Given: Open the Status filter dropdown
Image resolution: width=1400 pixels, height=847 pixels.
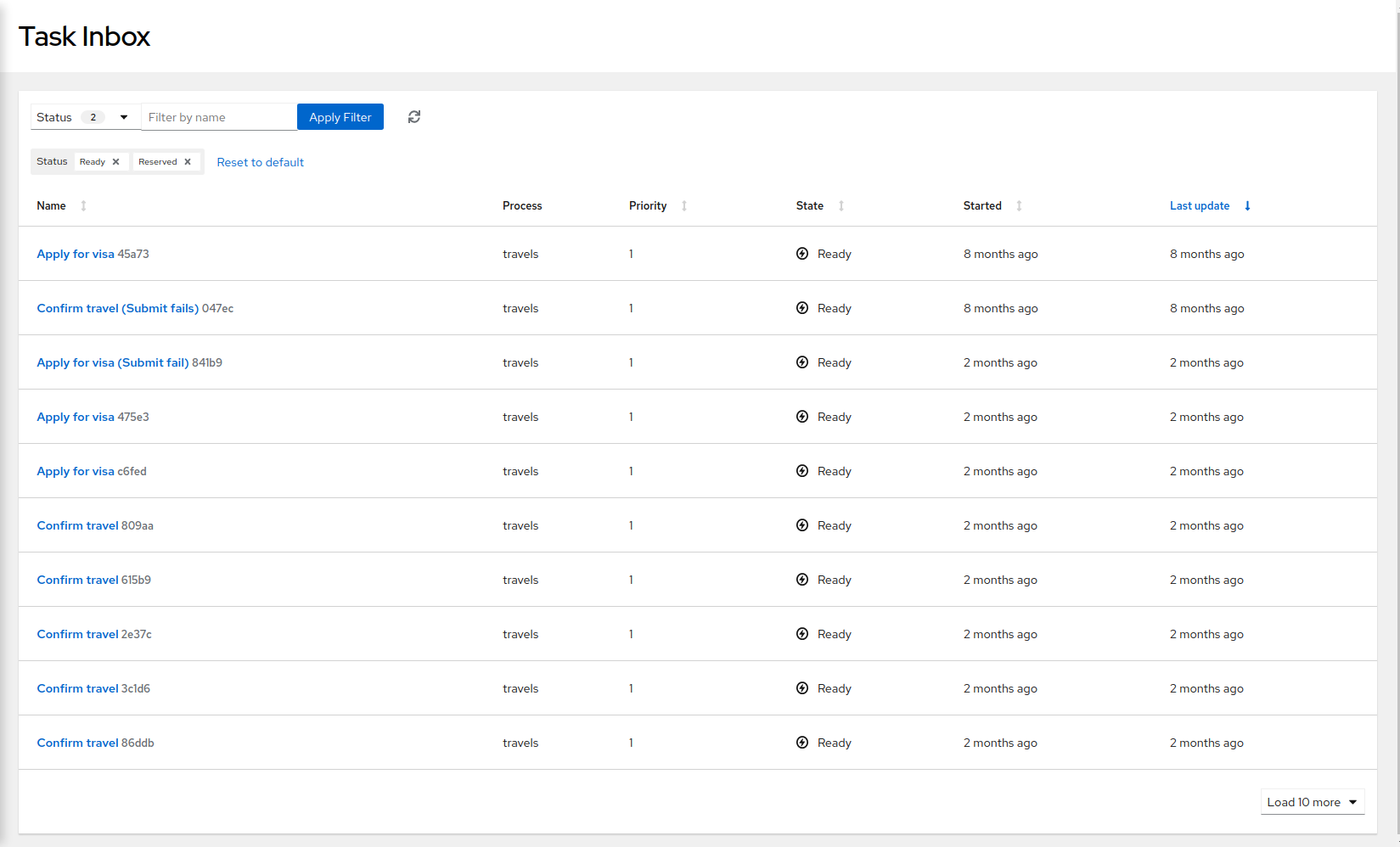Looking at the screenshot, I should [x=123, y=116].
